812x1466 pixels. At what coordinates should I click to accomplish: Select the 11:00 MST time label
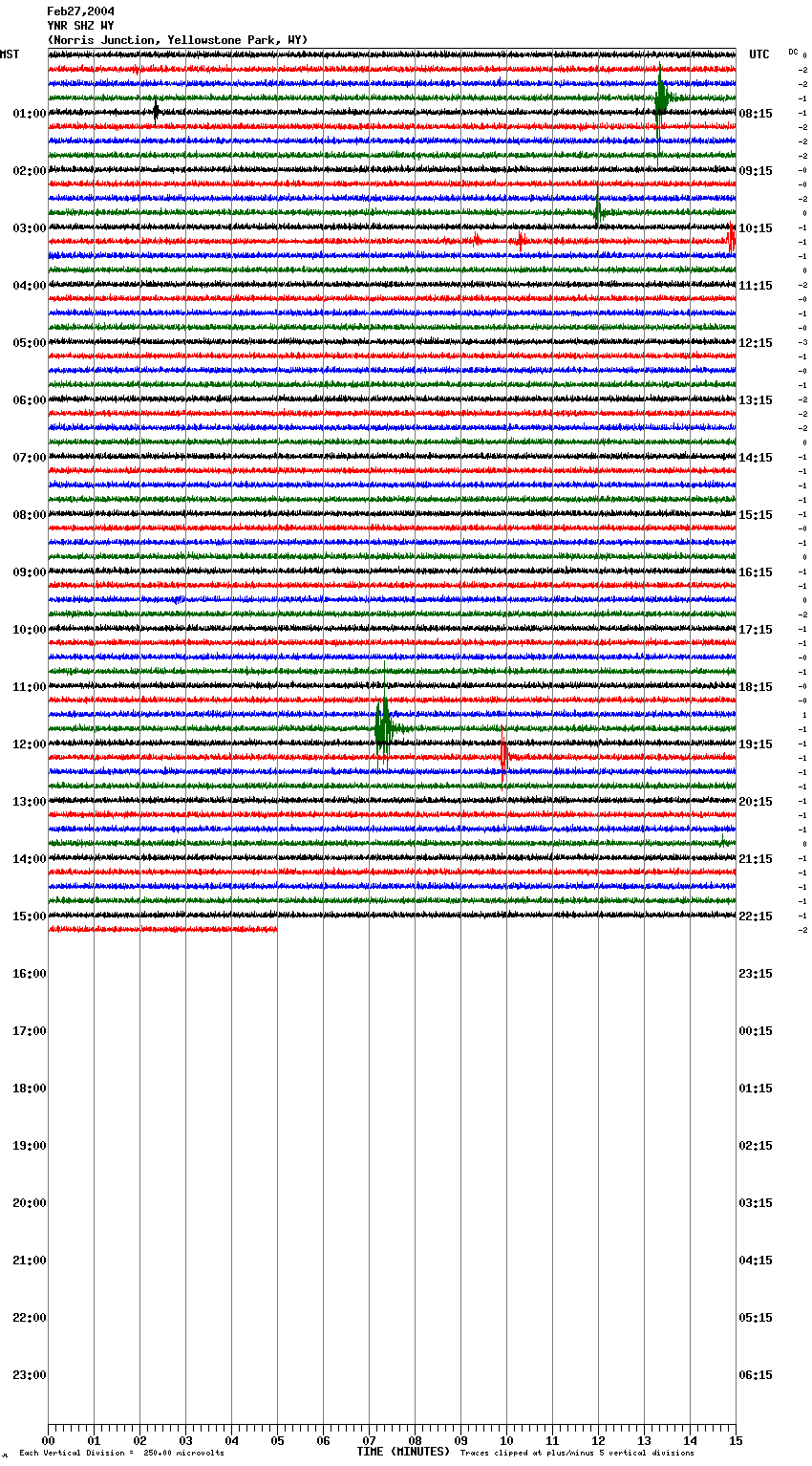pos(30,687)
